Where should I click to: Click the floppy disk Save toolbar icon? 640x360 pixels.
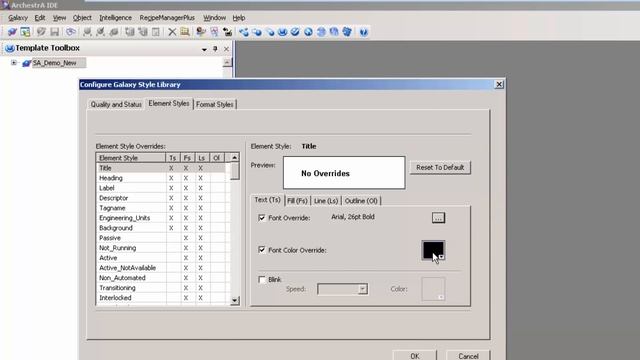click(54, 32)
